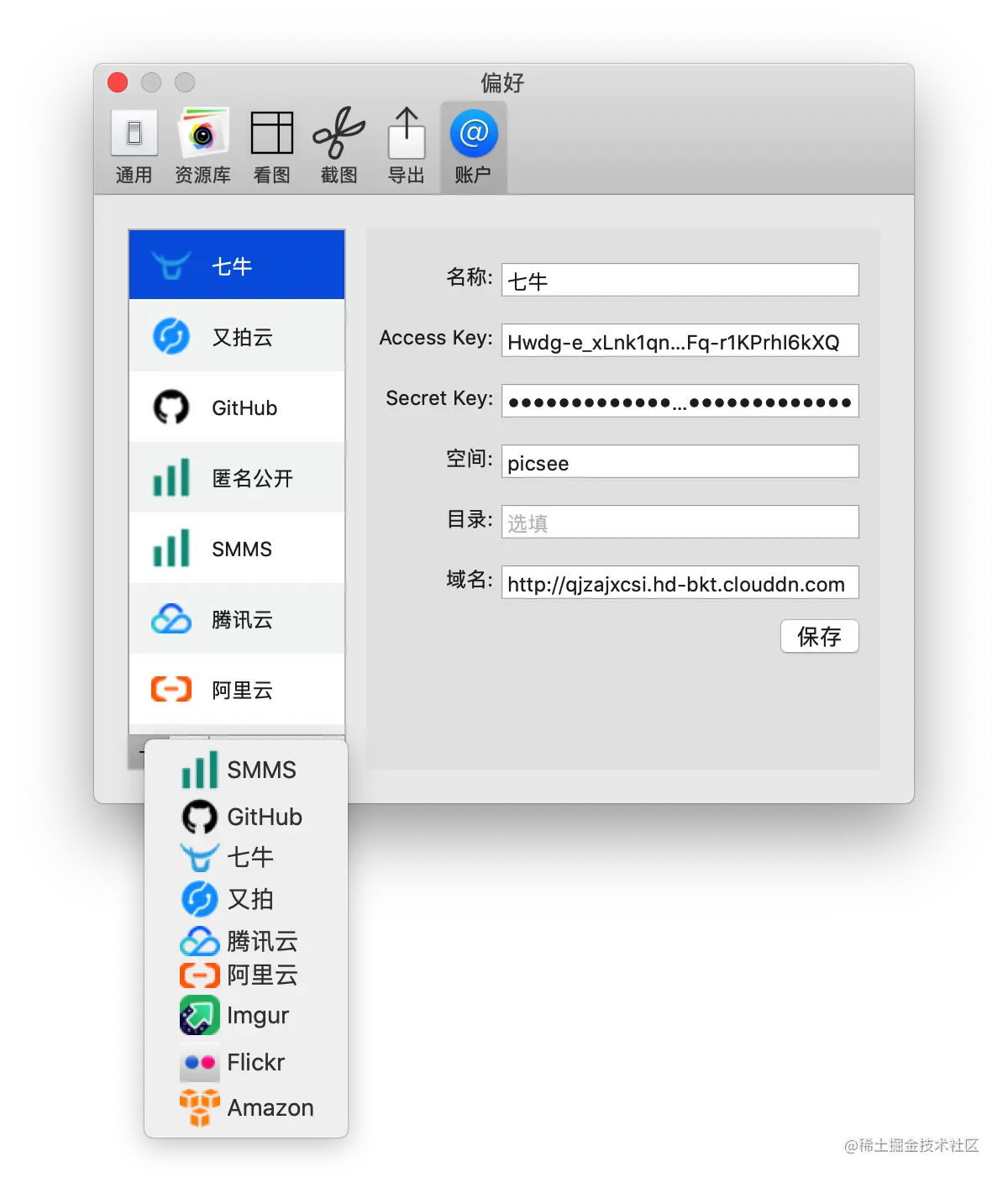This screenshot has width=1008, height=1183.
Task: Choose Flickr from the add-account popup menu
Action: 246,1063
